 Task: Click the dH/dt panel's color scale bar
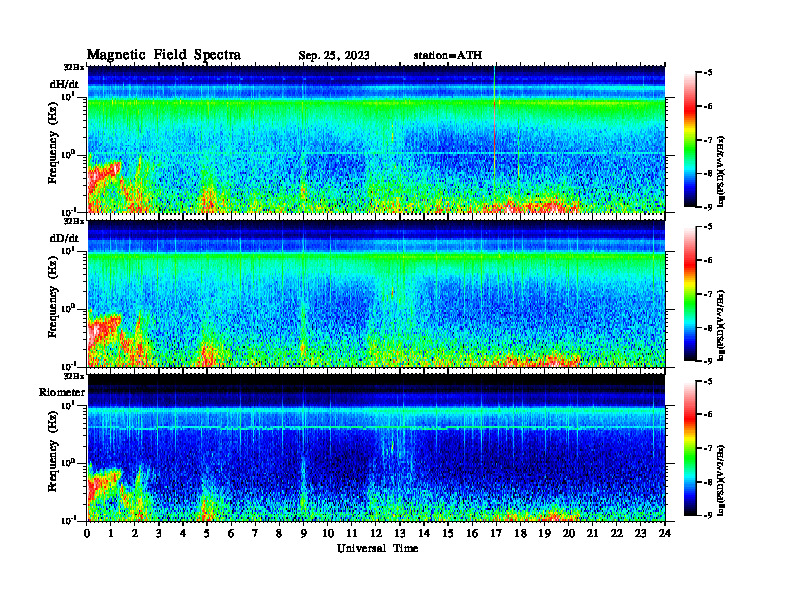690,139
